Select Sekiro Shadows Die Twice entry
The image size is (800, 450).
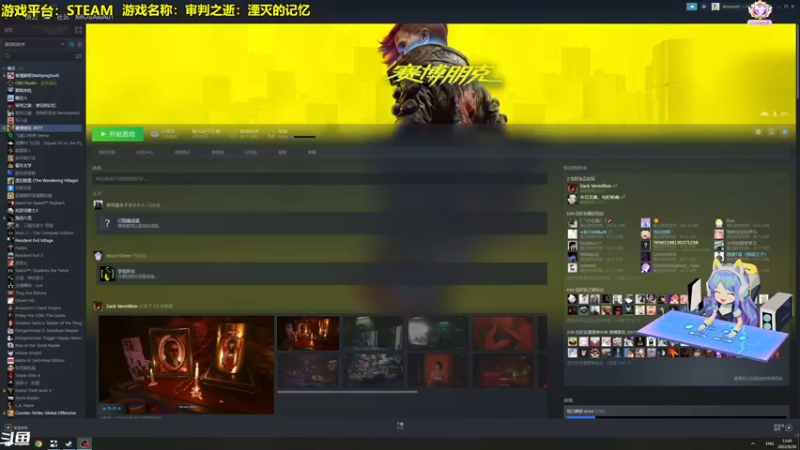pyautogui.click(x=41, y=270)
